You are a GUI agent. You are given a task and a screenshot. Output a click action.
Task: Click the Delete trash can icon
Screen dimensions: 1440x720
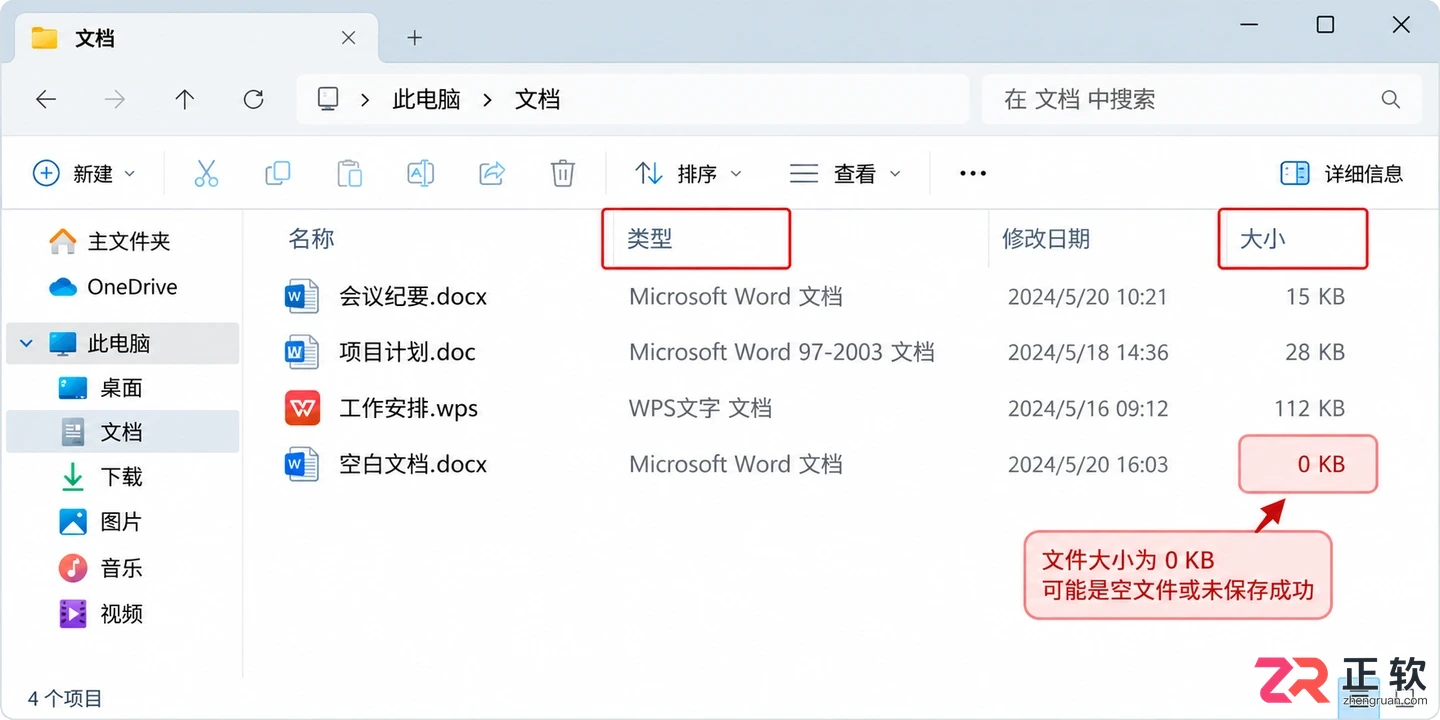pyautogui.click(x=563, y=173)
